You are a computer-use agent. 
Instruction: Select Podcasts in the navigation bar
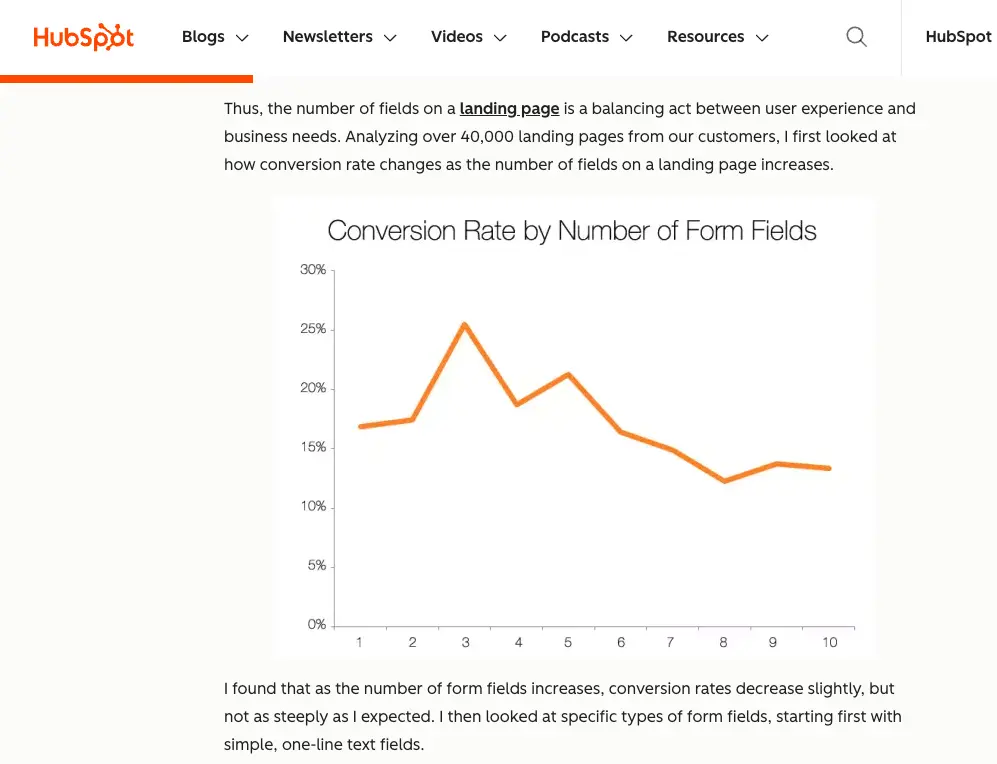coord(574,37)
